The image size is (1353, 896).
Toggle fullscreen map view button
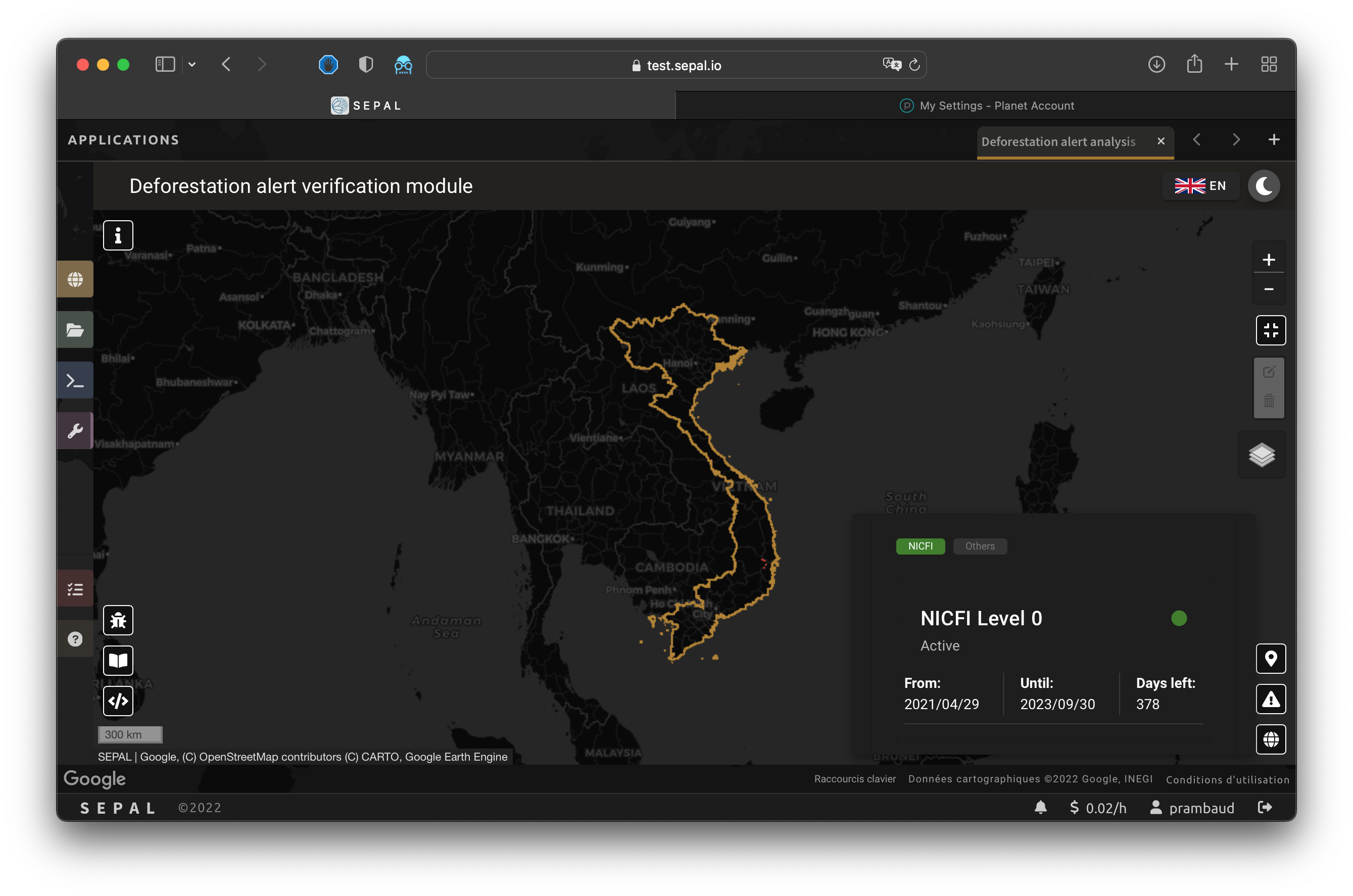(x=1270, y=330)
